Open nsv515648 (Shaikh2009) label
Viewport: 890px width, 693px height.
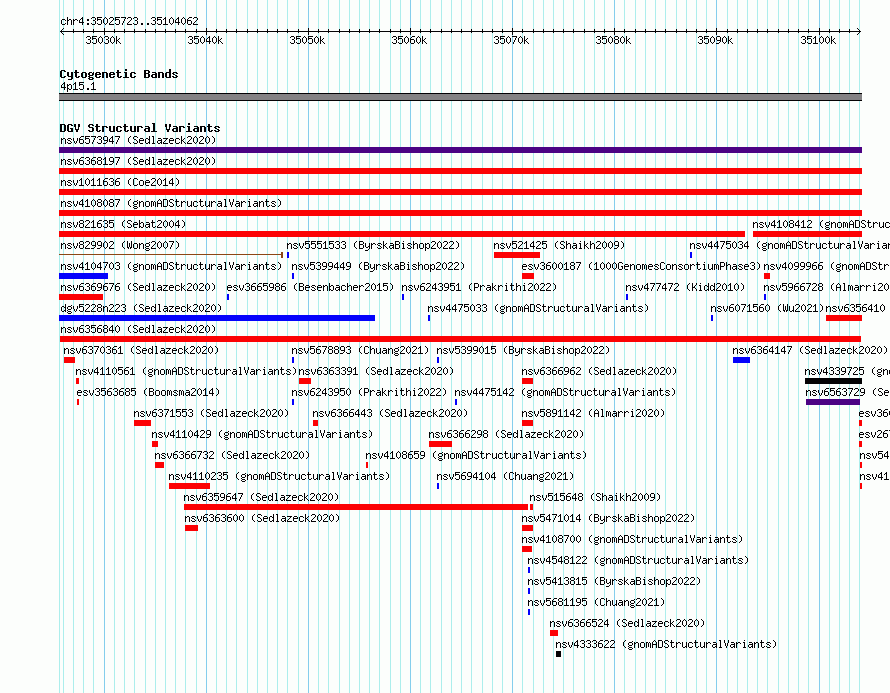point(595,497)
